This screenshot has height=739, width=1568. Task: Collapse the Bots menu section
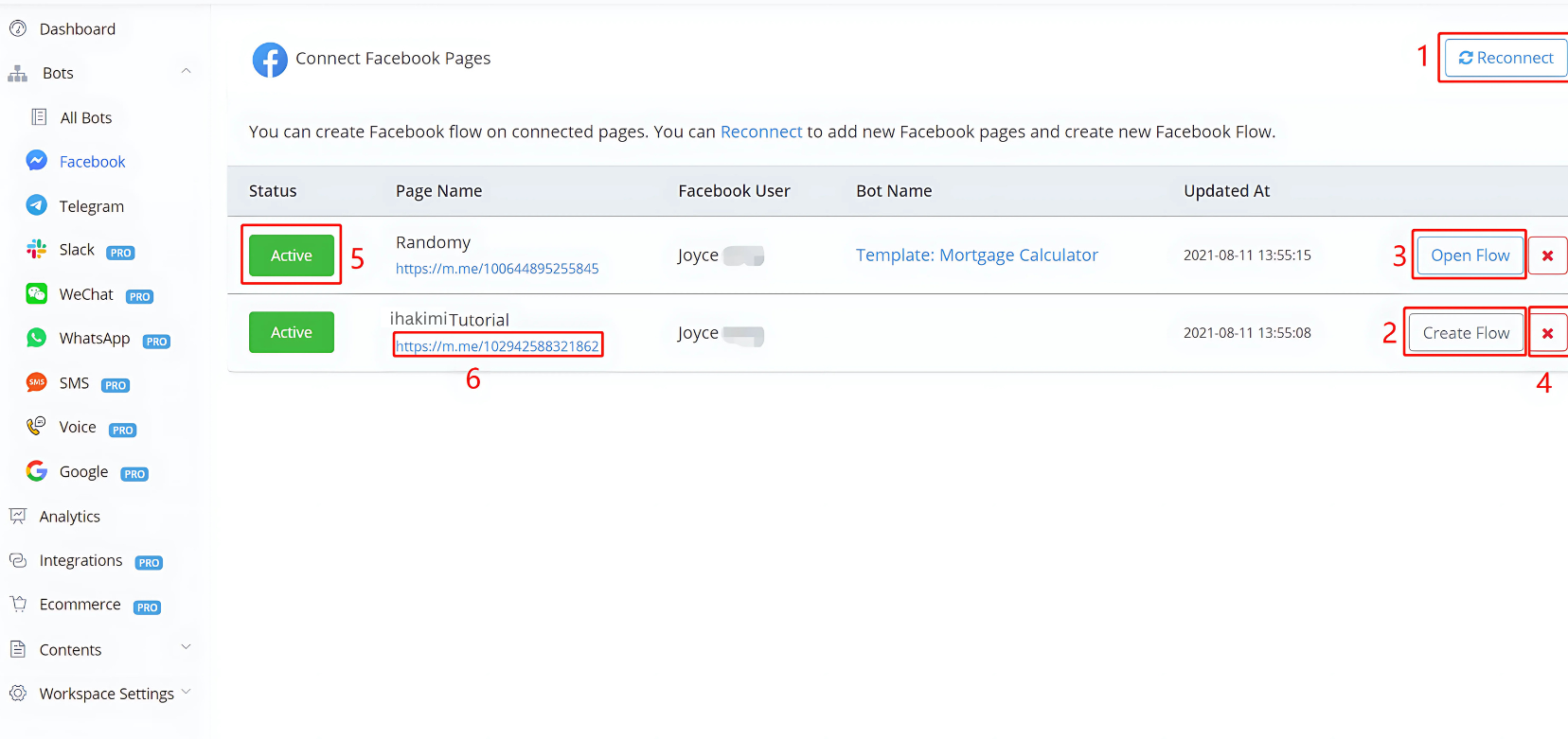(186, 72)
